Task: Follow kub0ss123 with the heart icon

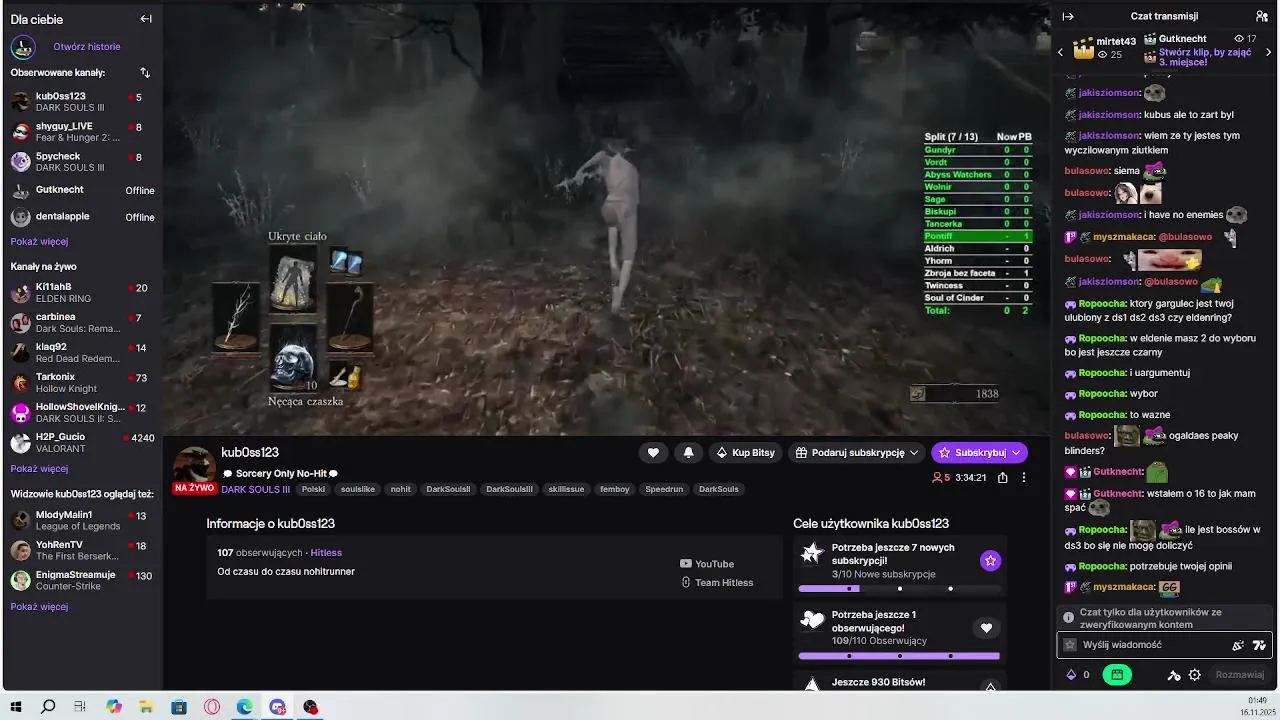Action: (653, 453)
